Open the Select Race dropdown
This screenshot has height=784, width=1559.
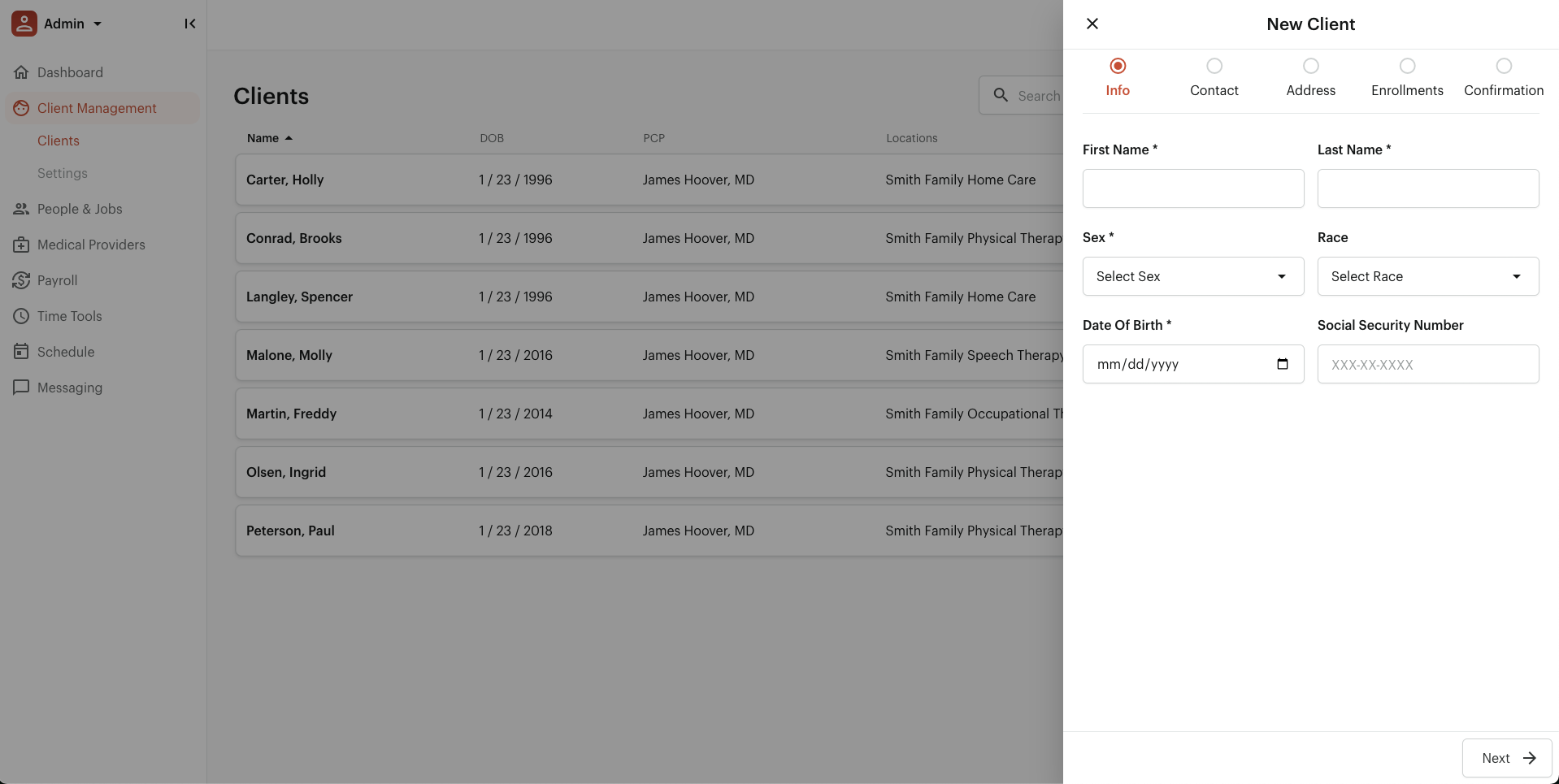tap(1427, 276)
